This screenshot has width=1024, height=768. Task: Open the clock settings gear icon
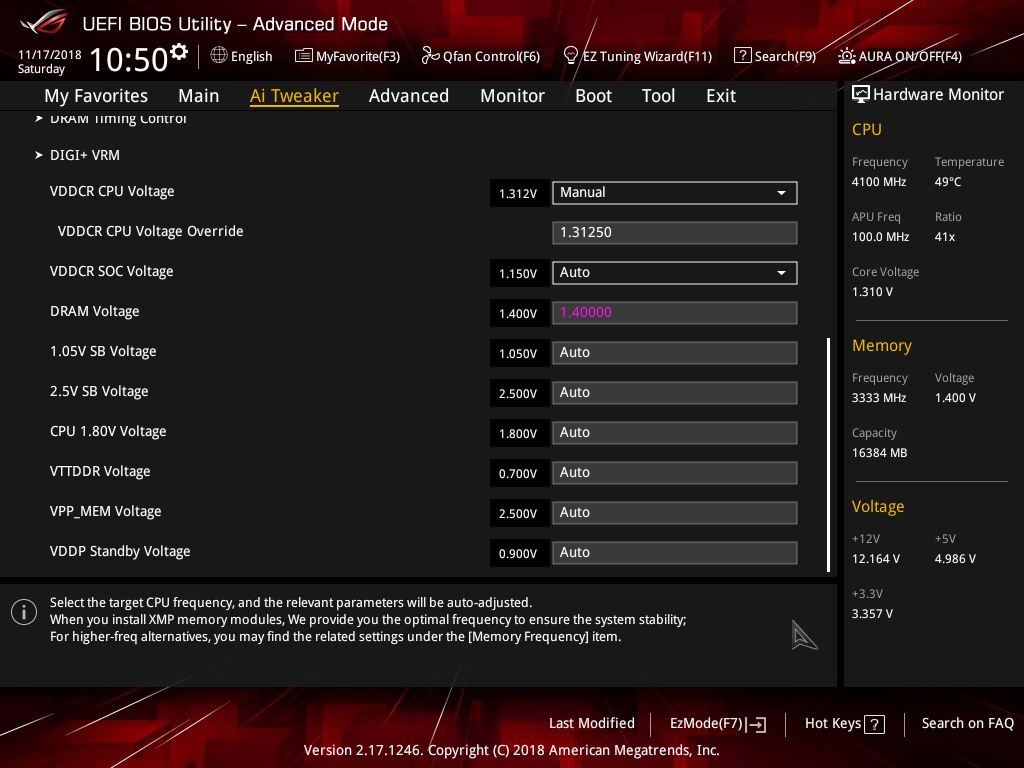[179, 52]
